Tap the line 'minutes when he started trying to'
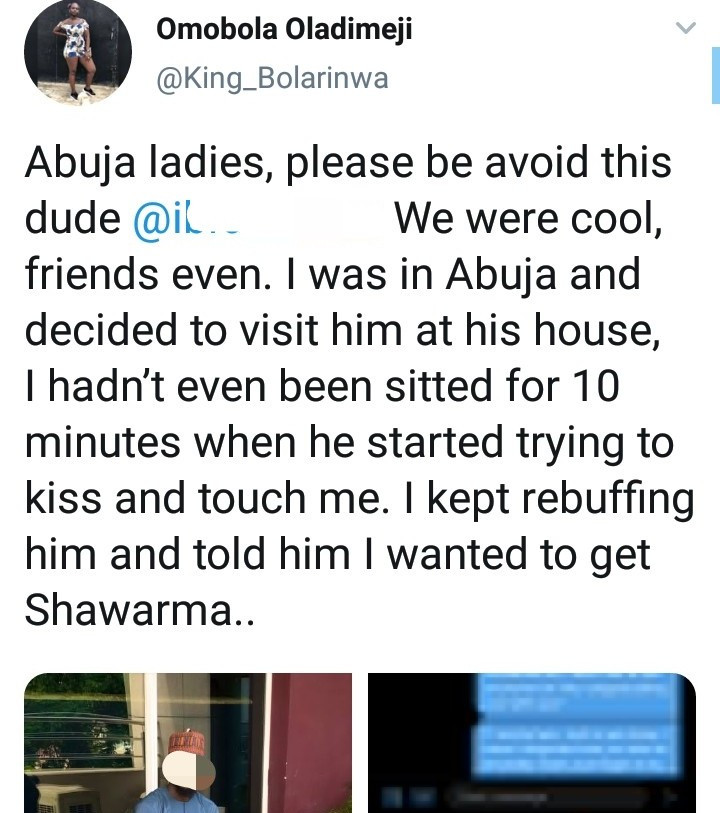Image resolution: width=720 pixels, height=813 pixels. click(346, 443)
